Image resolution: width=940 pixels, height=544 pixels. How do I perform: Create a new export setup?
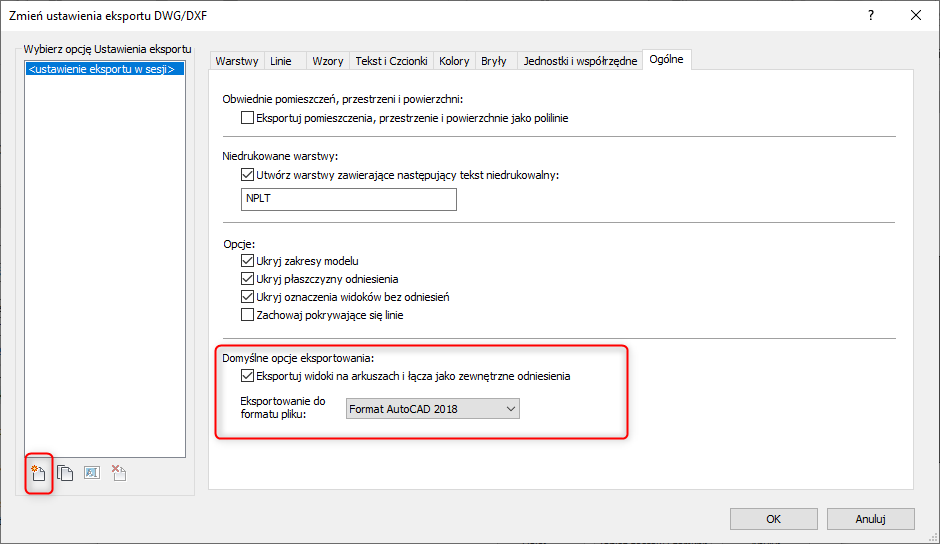(38, 474)
